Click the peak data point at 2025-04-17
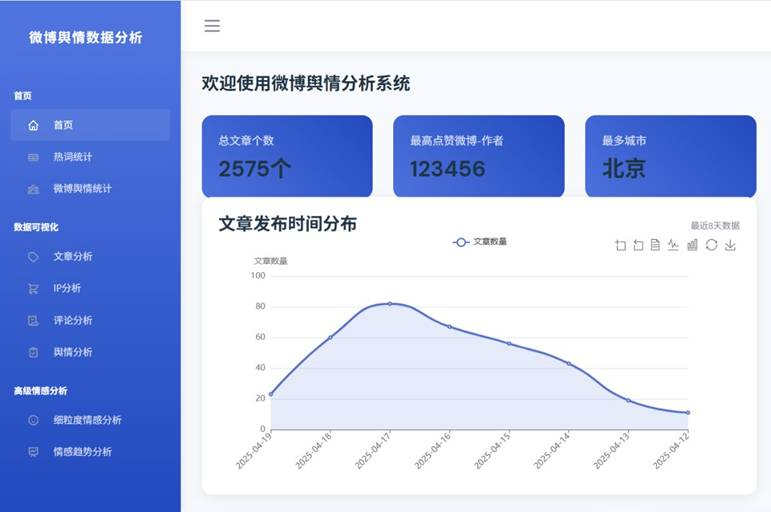The width and height of the screenshot is (771, 512). [x=390, y=304]
